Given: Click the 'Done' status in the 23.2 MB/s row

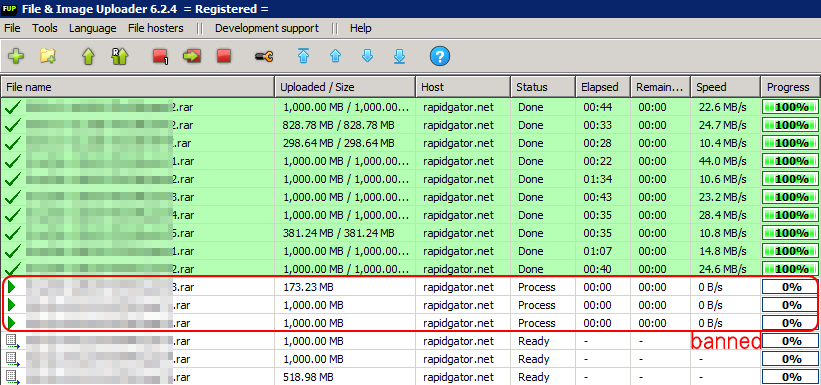Looking at the screenshot, I should [531, 197].
